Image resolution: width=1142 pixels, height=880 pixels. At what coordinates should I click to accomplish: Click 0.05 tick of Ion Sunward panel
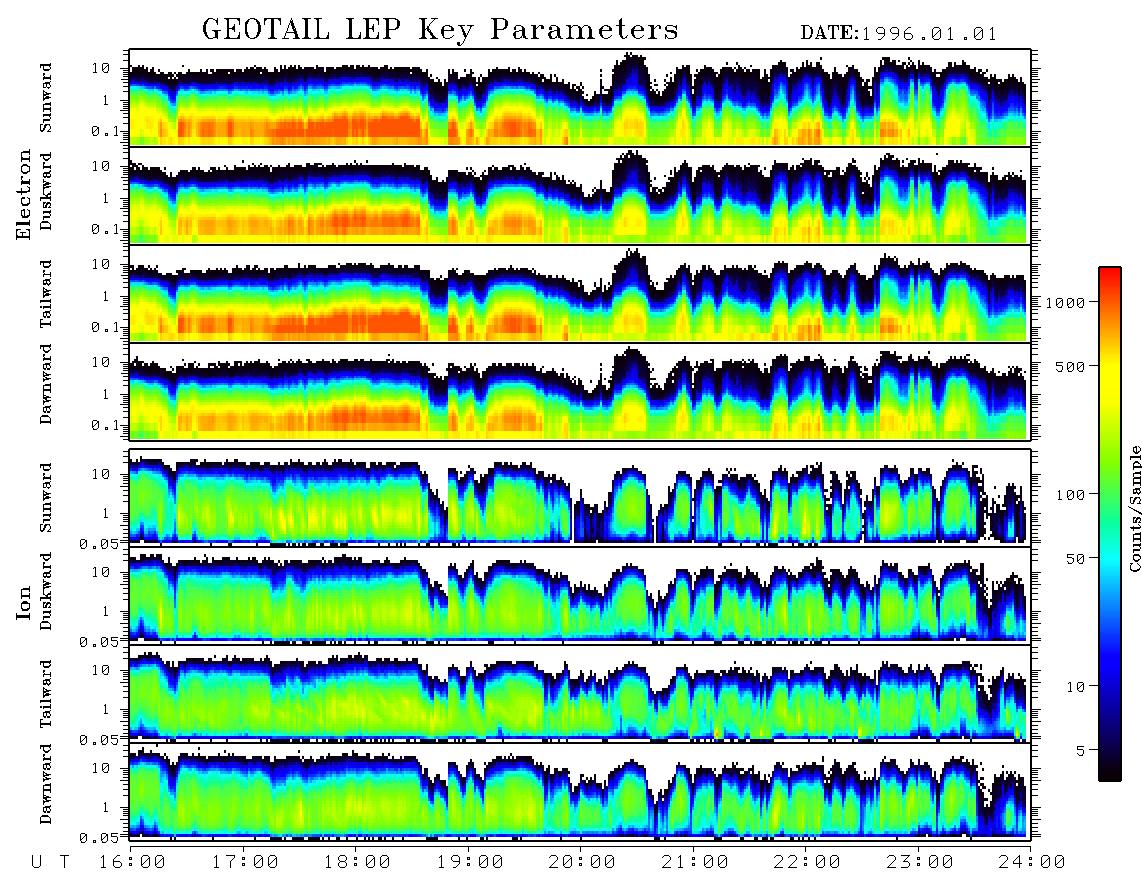coord(100,543)
